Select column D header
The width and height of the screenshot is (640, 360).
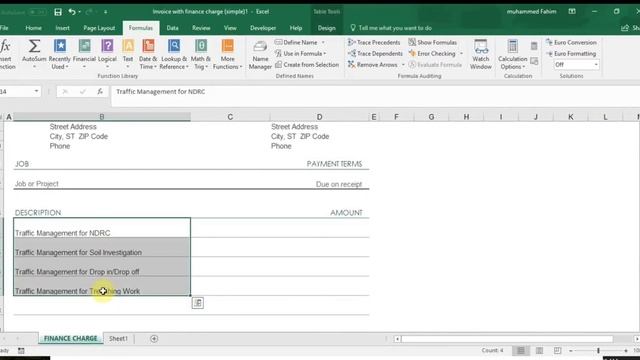[319, 117]
